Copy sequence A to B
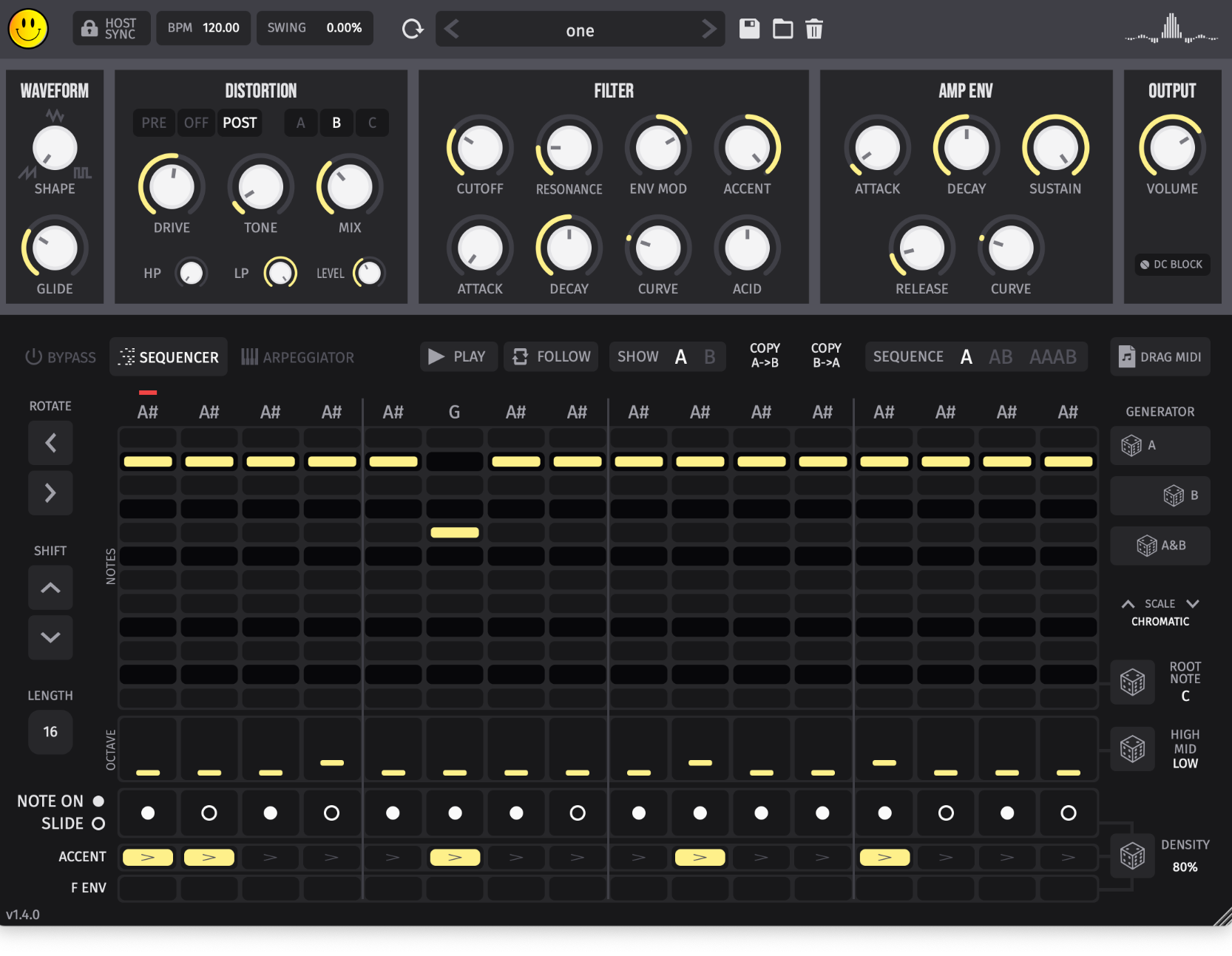The width and height of the screenshot is (1232, 956). click(765, 356)
